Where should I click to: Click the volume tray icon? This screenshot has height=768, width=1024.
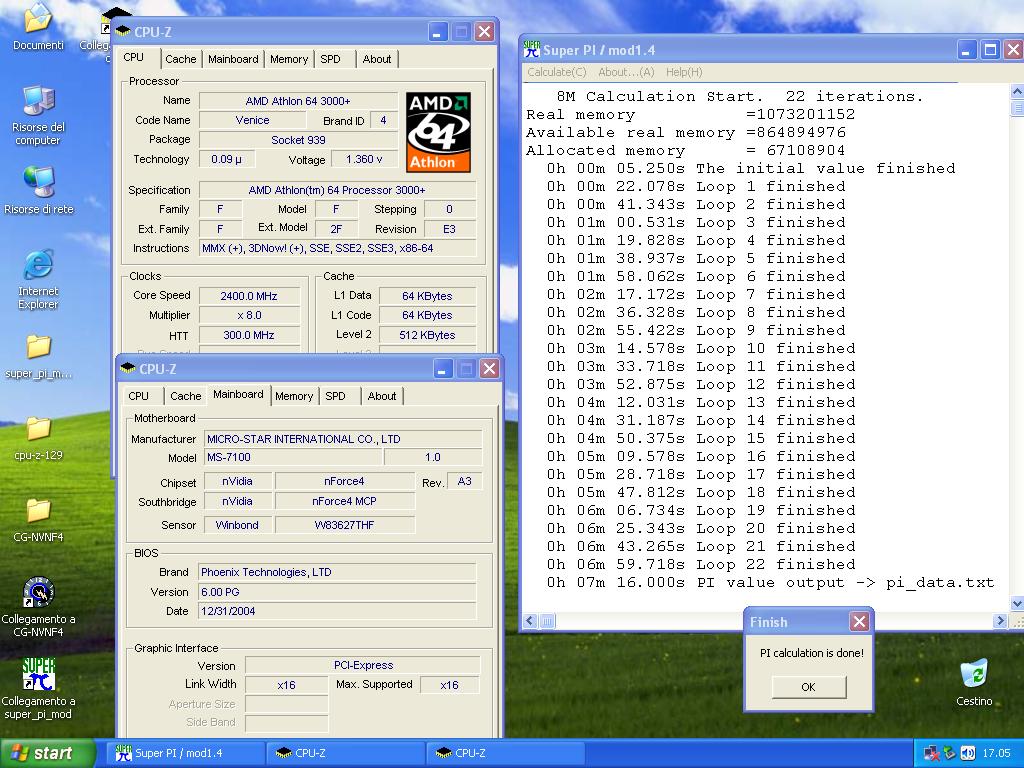click(x=968, y=754)
